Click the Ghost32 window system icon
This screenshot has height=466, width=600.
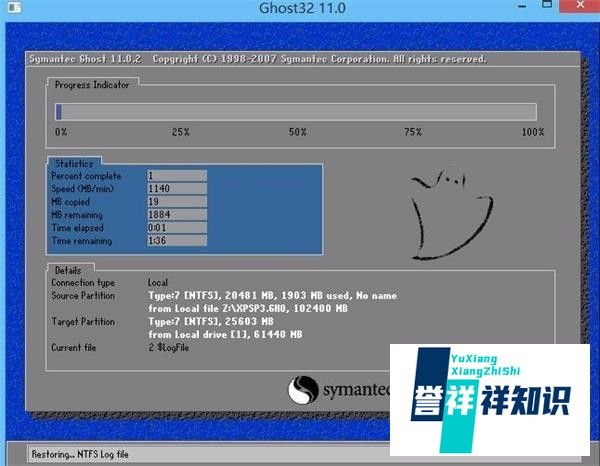[x=14, y=7]
